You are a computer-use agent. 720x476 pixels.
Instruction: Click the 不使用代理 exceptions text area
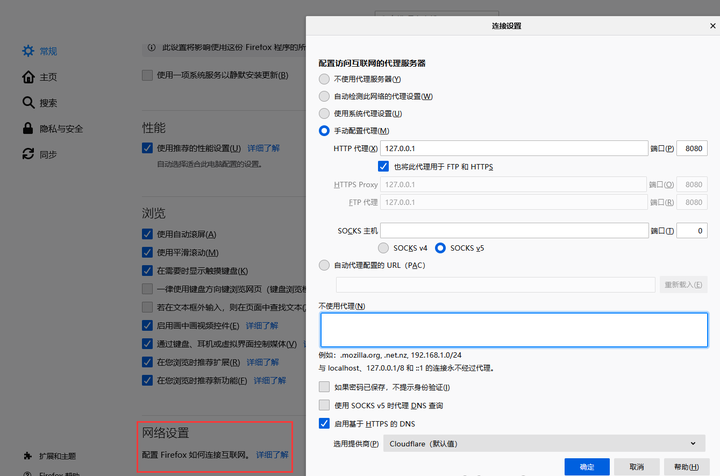(514, 330)
